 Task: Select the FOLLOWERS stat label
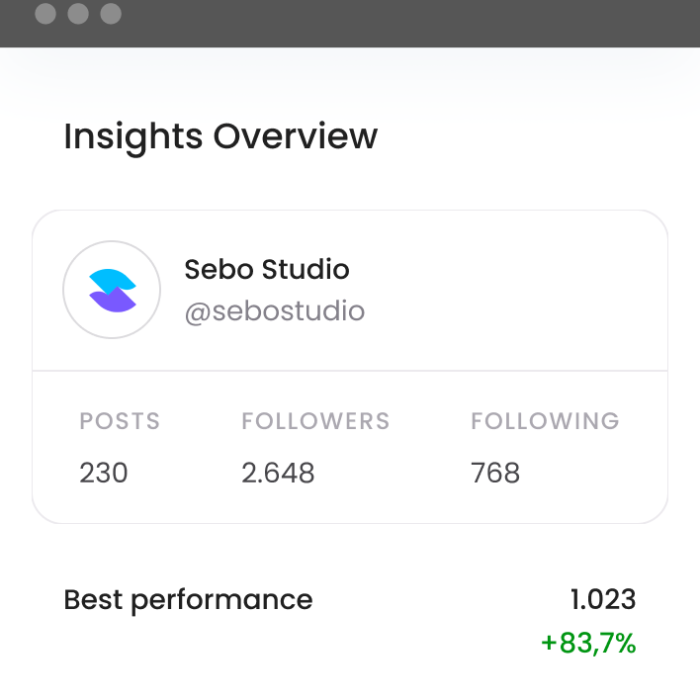(x=316, y=421)
